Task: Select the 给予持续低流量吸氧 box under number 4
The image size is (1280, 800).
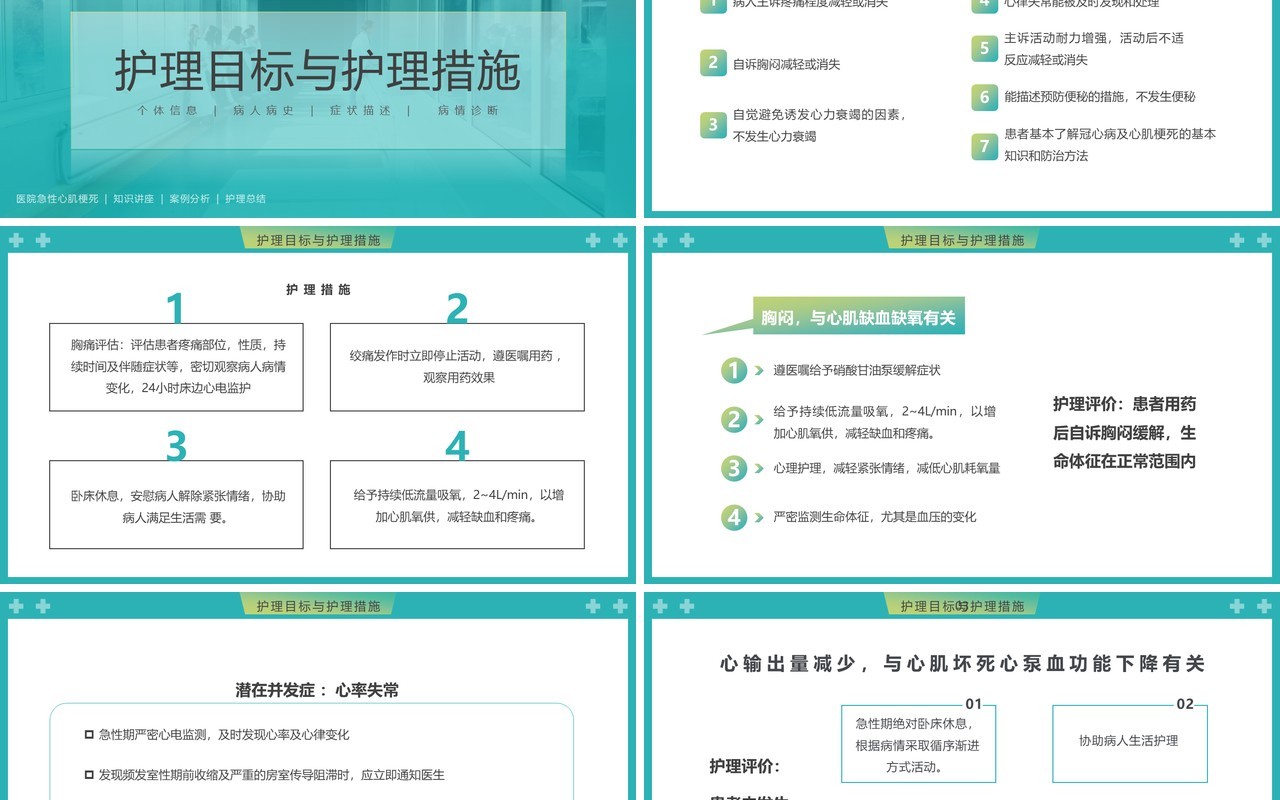Action: [457, 505]
